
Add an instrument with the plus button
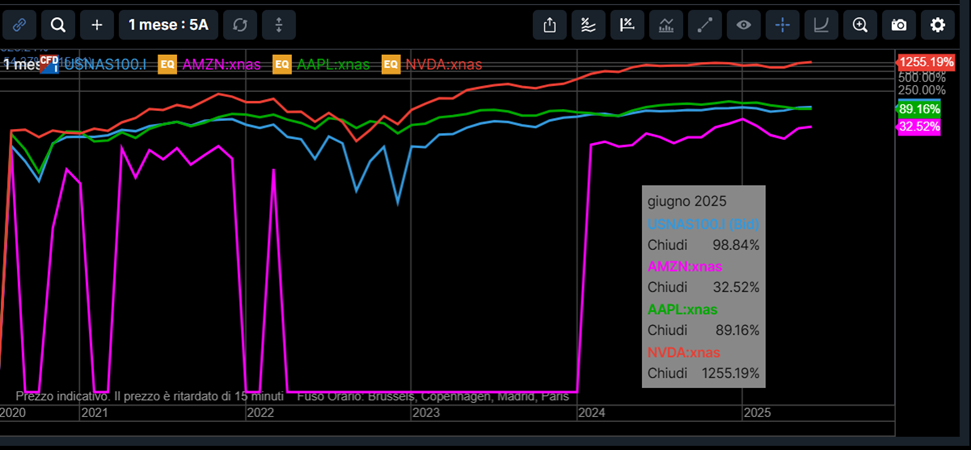[x=97, y=25]
